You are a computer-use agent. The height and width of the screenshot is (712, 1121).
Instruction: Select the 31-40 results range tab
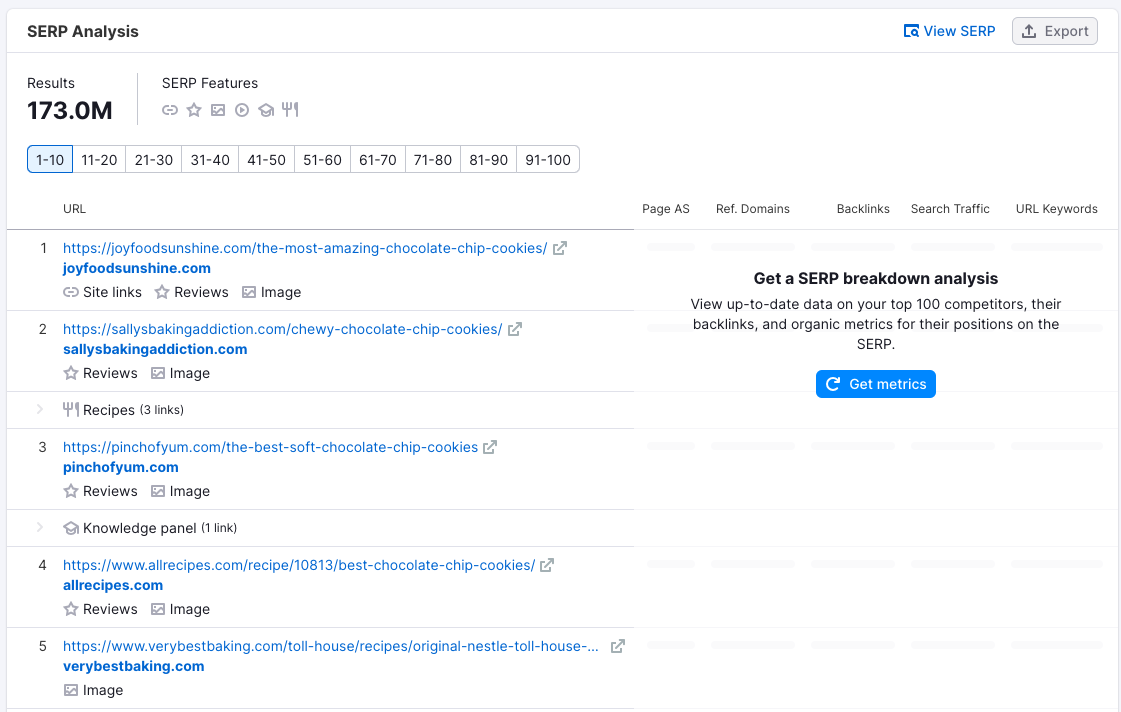point(210,159)
